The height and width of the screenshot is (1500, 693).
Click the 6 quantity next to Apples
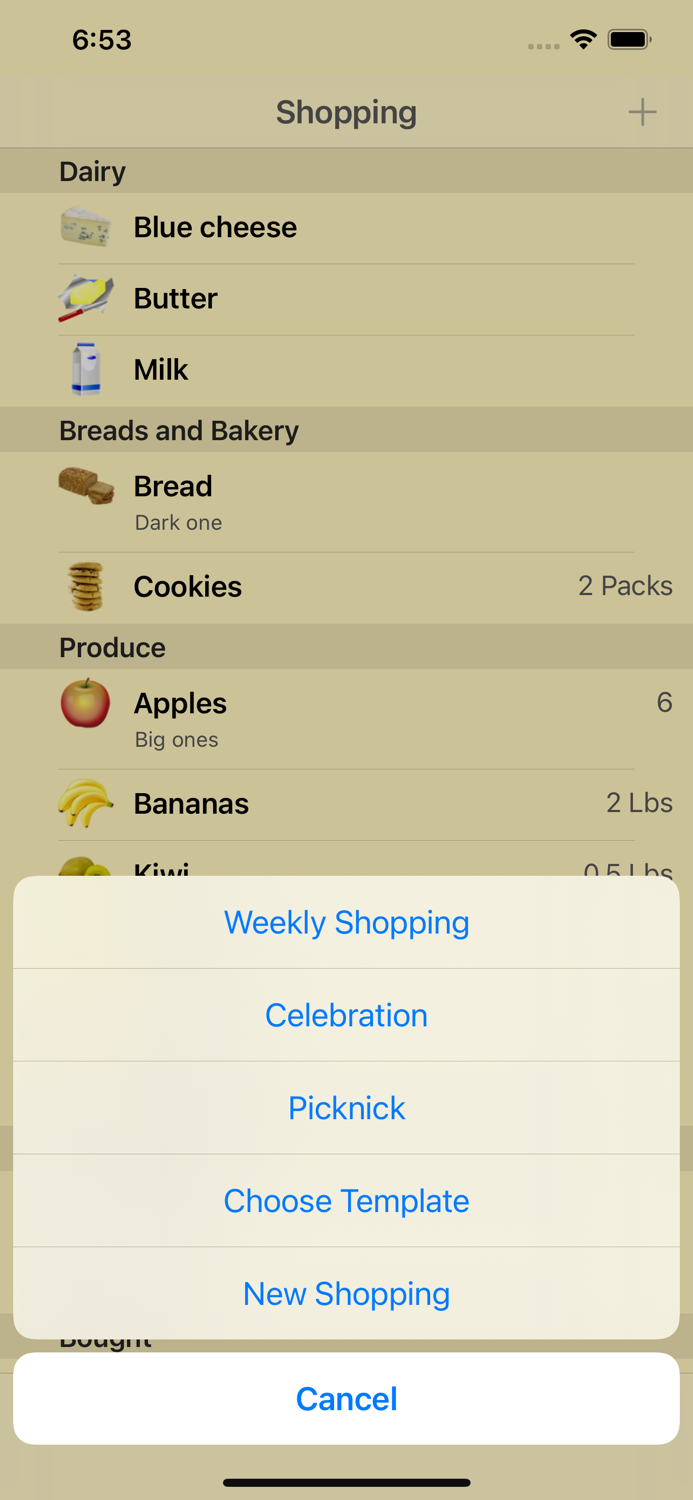[x=664, y=703]
